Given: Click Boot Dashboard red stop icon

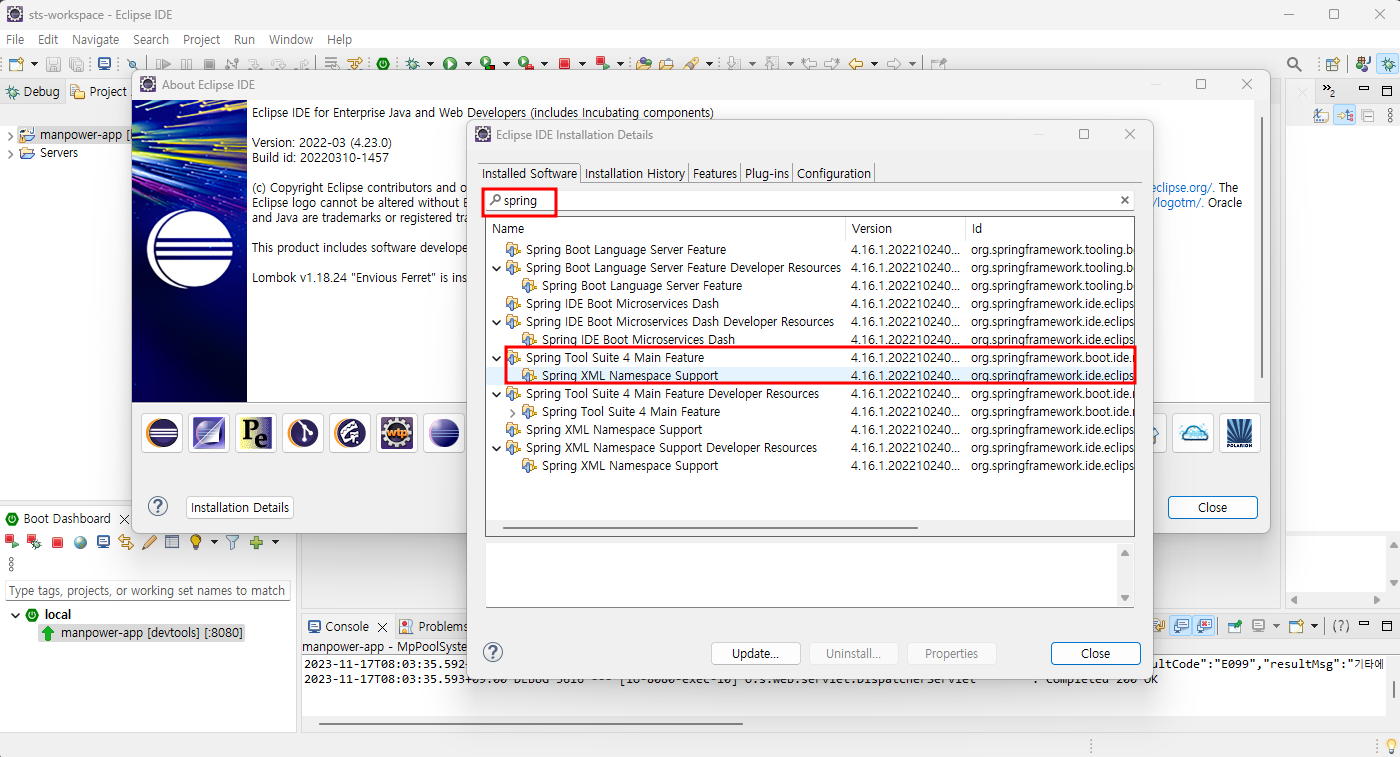Looking at the screenshot, I should (x=57, y=542).
